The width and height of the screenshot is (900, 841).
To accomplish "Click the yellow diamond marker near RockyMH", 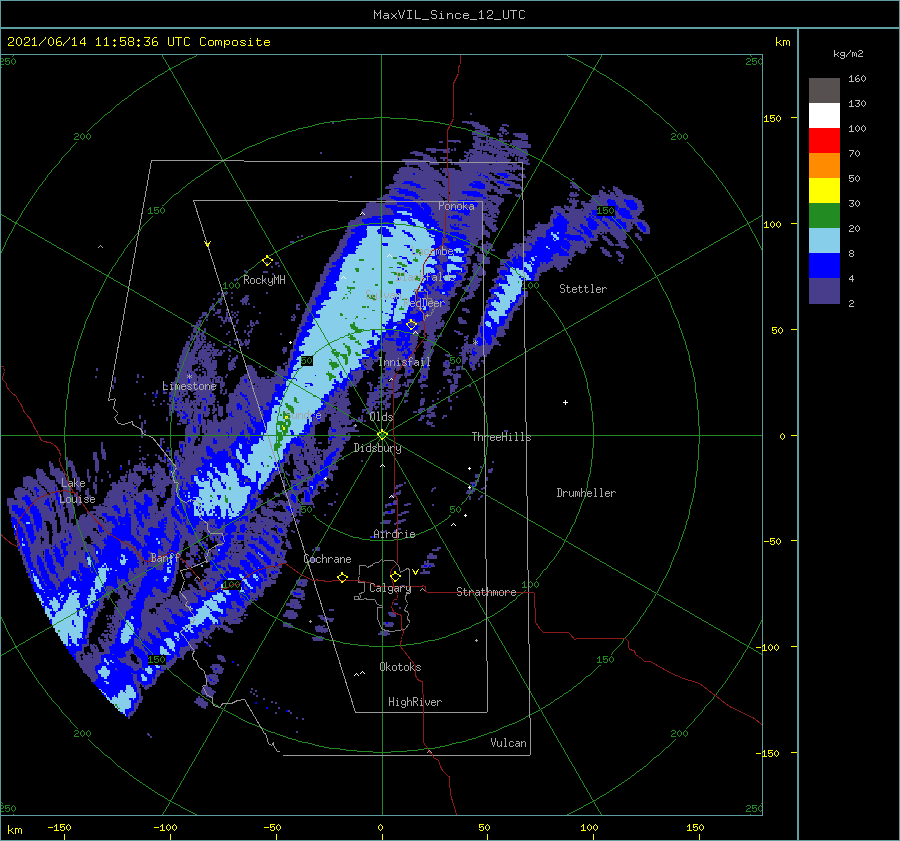I will [267, 261].
